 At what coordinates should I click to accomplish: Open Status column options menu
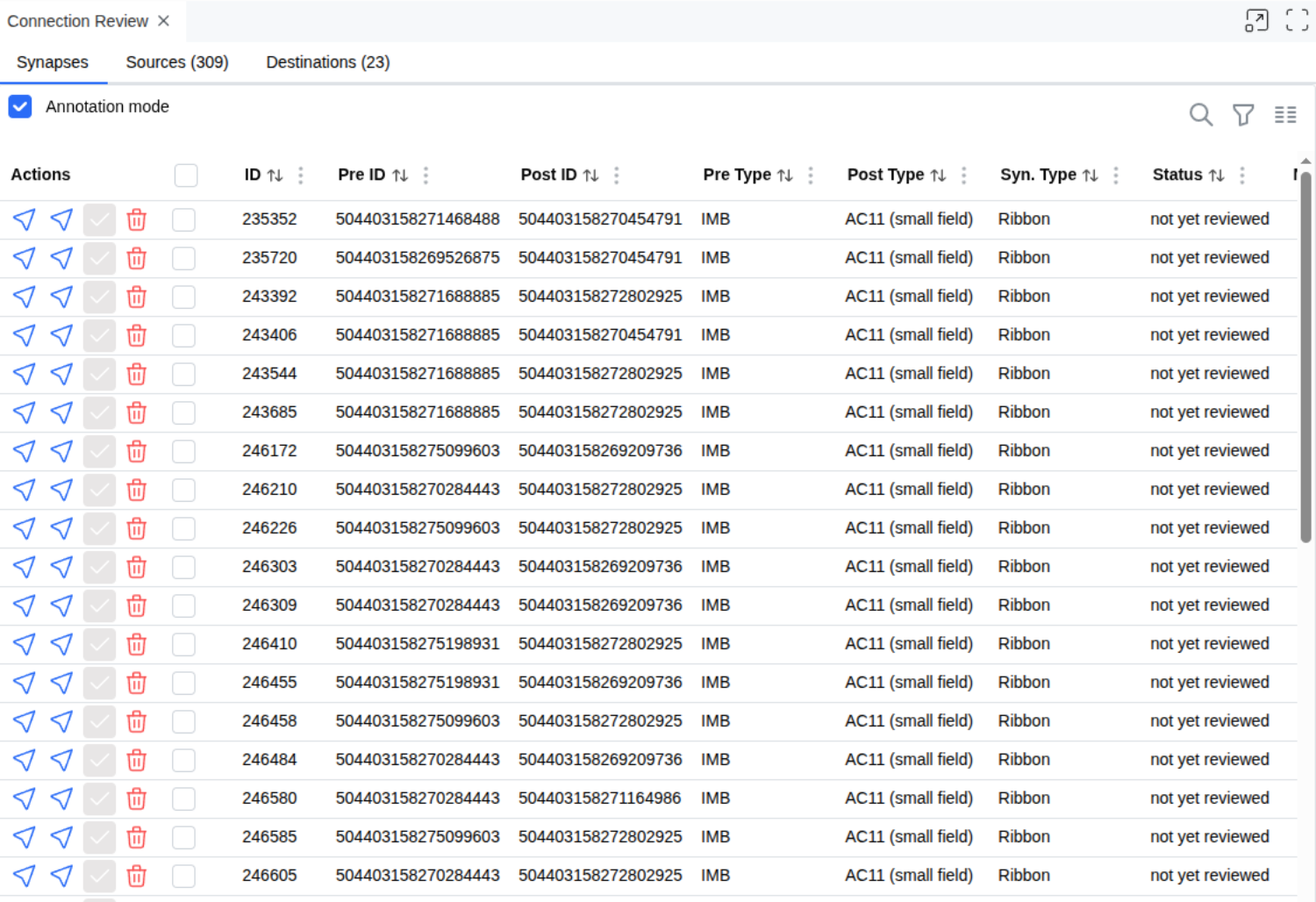(1242, 175)
